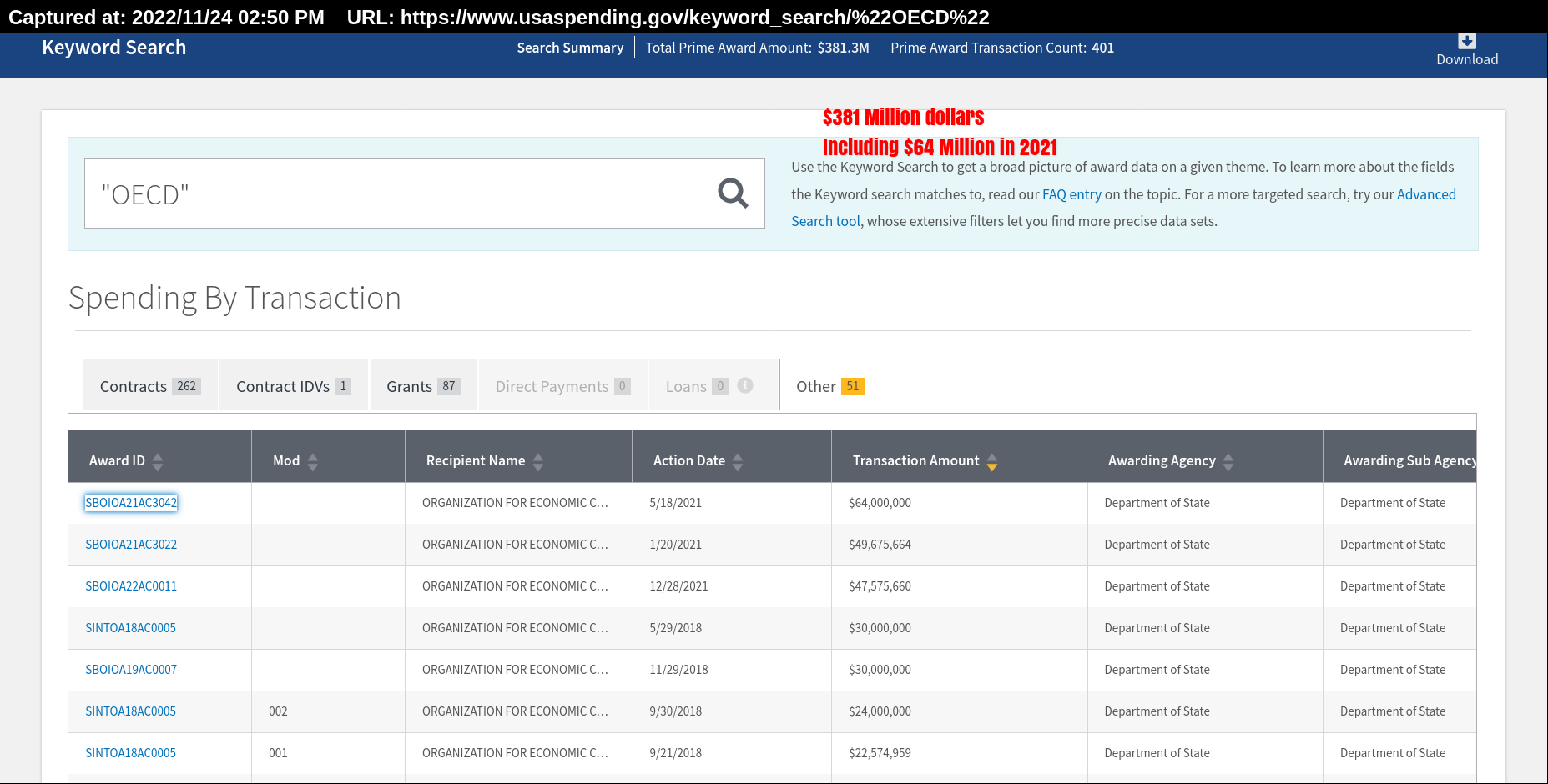Click recipient name in the 5/18/2021 row

click(515, 502)
